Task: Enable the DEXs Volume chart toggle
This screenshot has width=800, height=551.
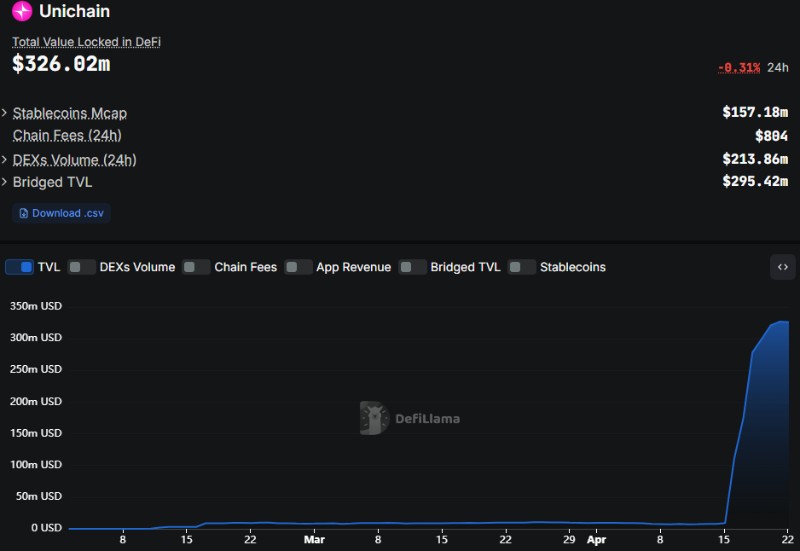Action: [82, 267]
